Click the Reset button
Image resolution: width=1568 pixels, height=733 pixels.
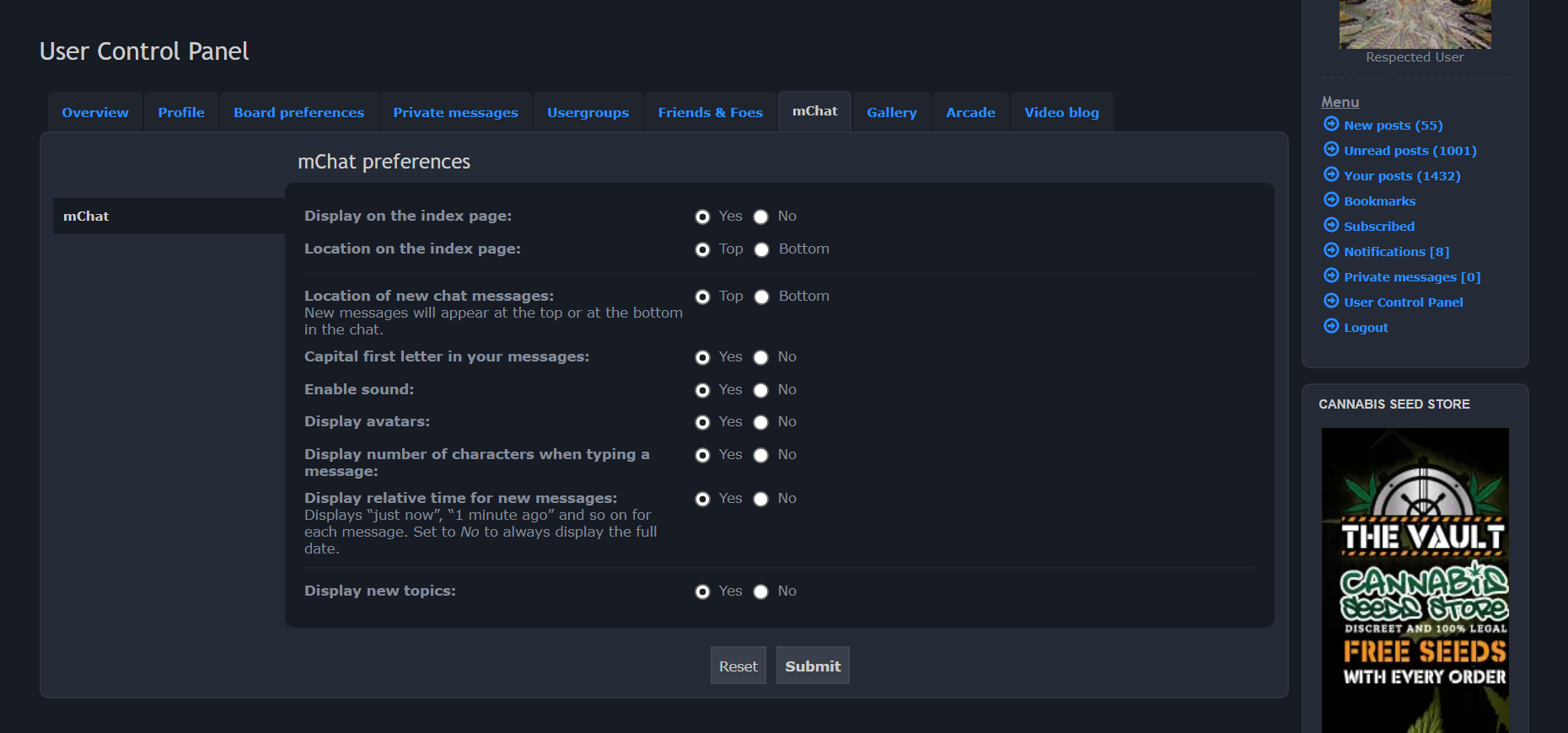[738, 666]
